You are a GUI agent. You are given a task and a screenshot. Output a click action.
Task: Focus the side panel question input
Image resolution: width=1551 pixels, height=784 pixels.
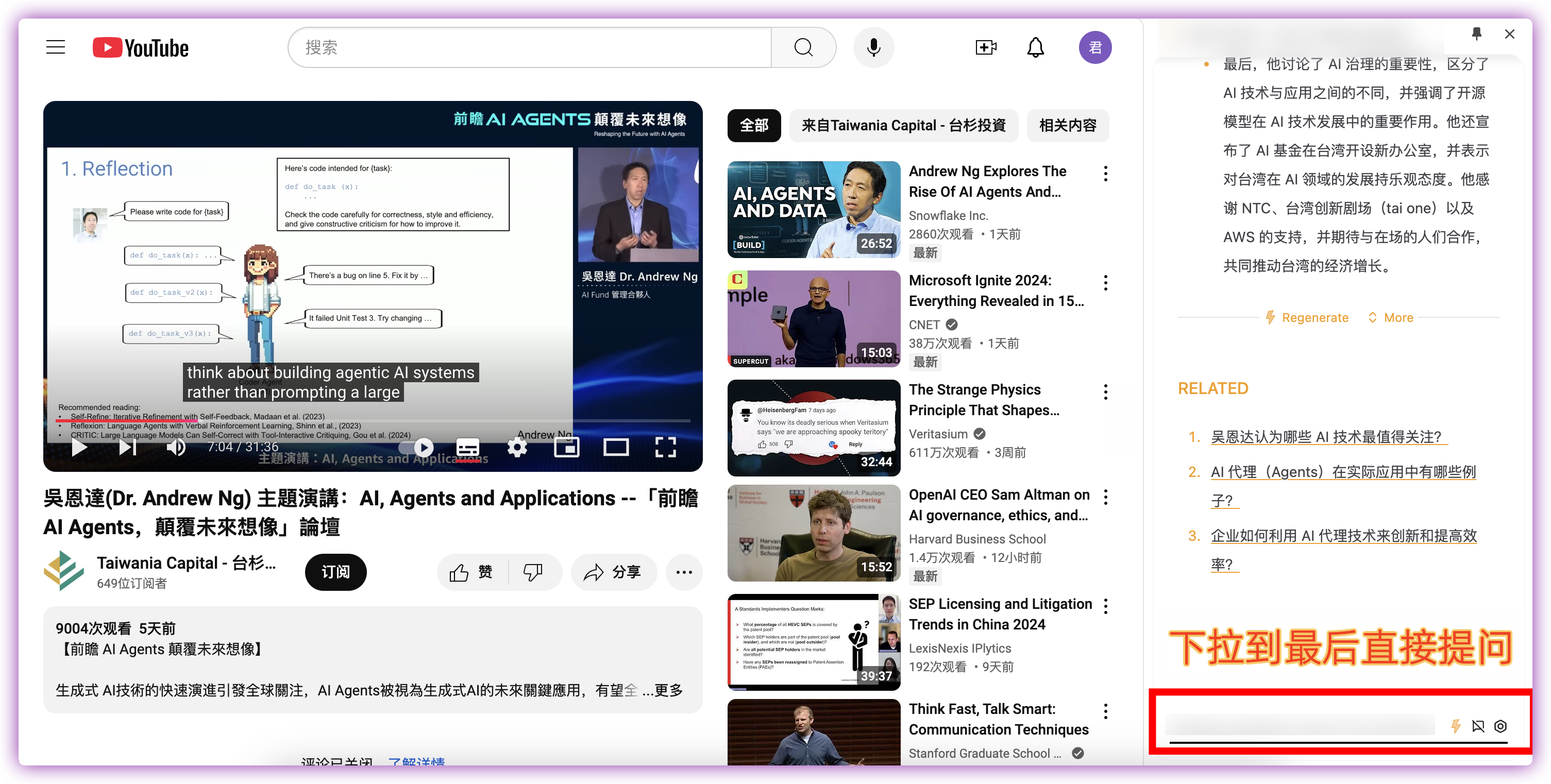pyautogui.click(x=1300, y=726)
